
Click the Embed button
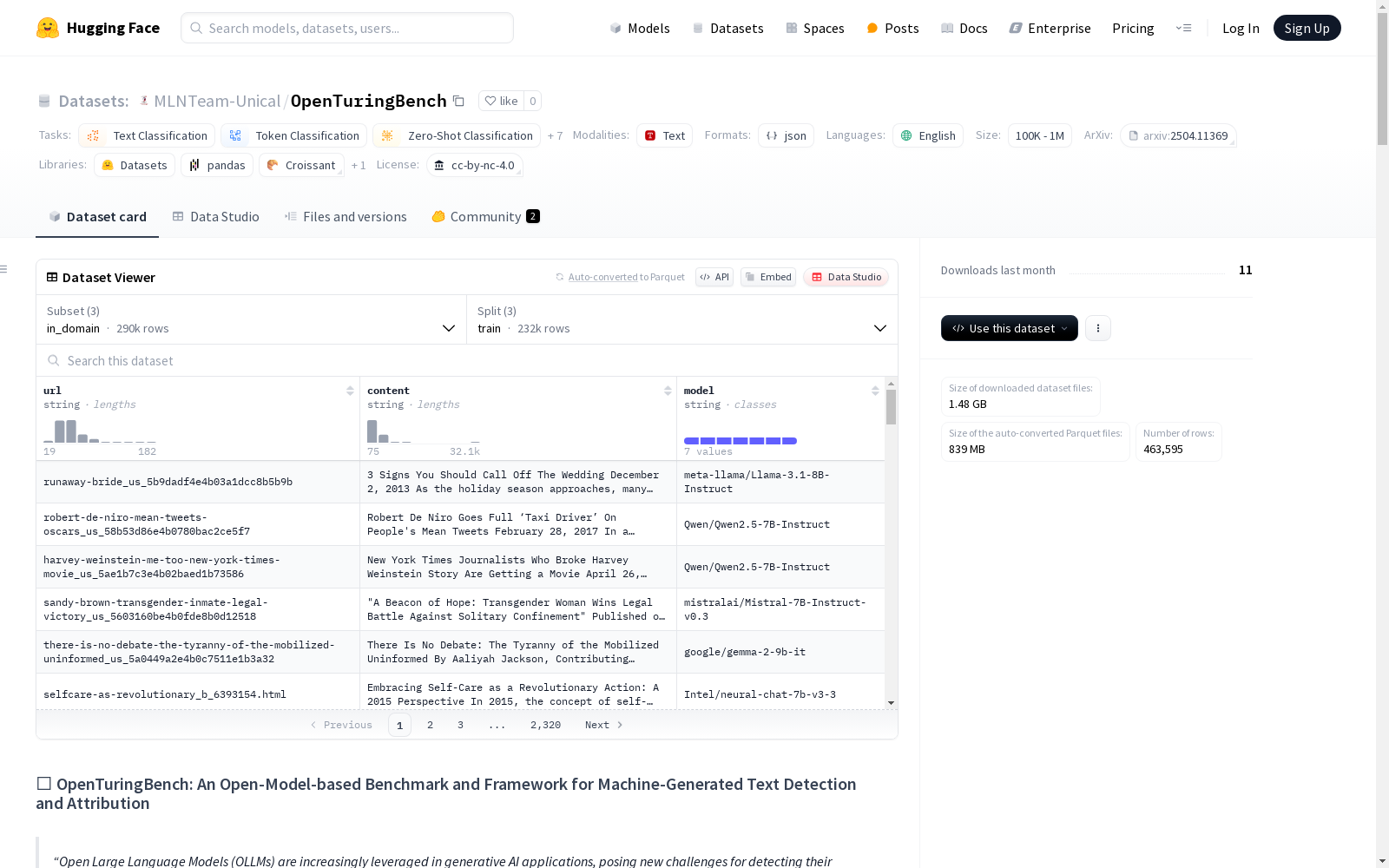[x=768, y=277]
